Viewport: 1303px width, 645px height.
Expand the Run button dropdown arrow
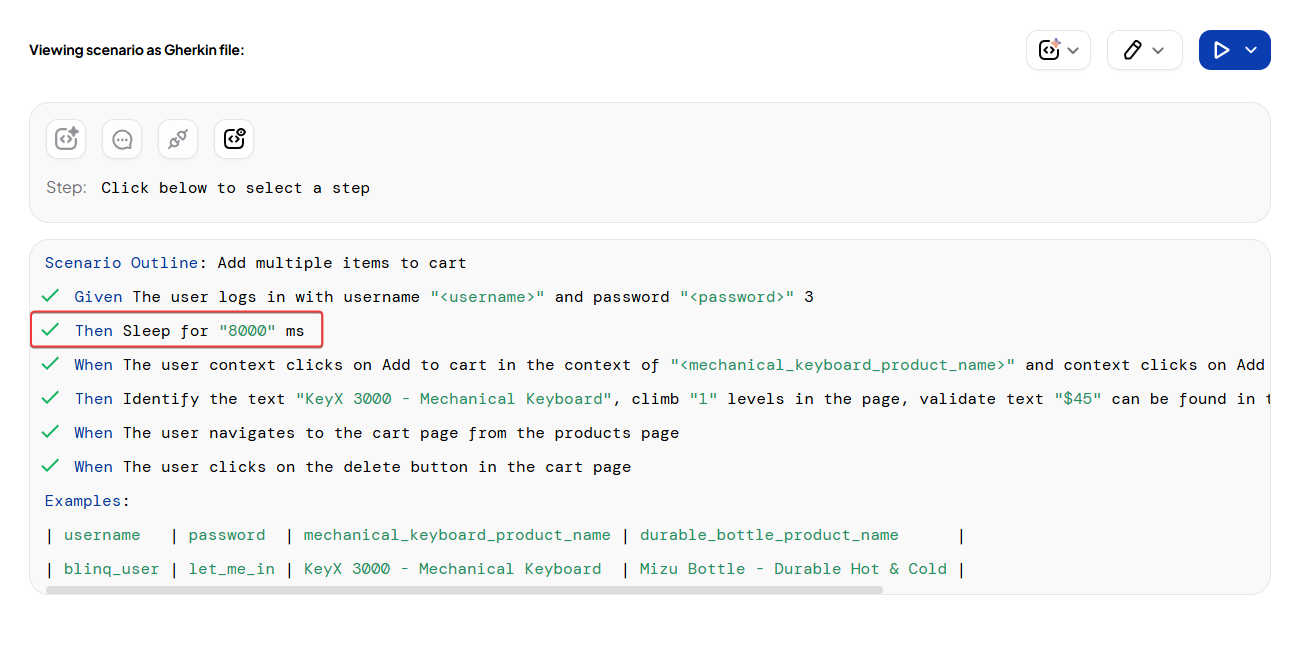(1251, 50)
